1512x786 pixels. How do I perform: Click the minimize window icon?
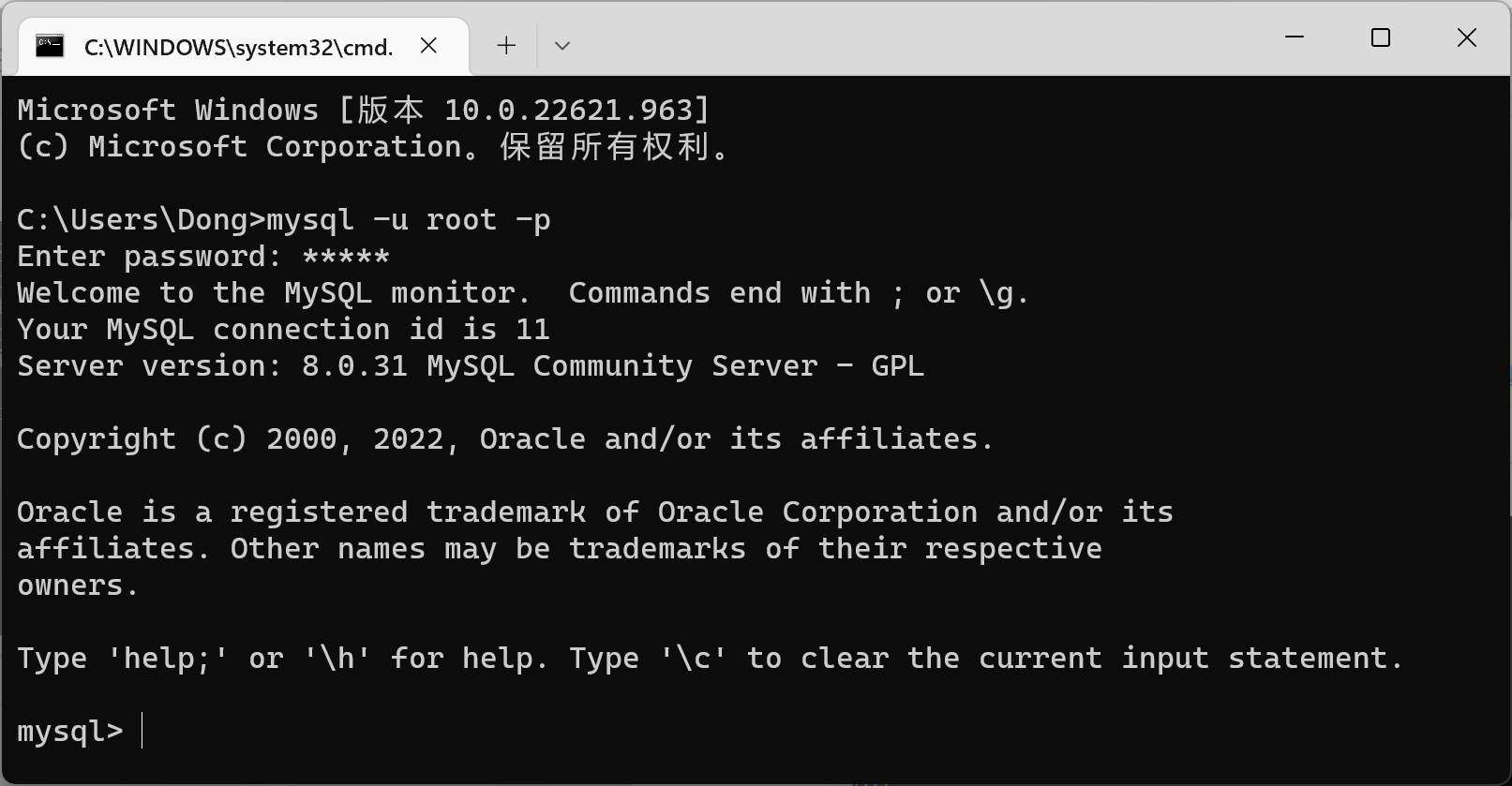coord(1294,37)
